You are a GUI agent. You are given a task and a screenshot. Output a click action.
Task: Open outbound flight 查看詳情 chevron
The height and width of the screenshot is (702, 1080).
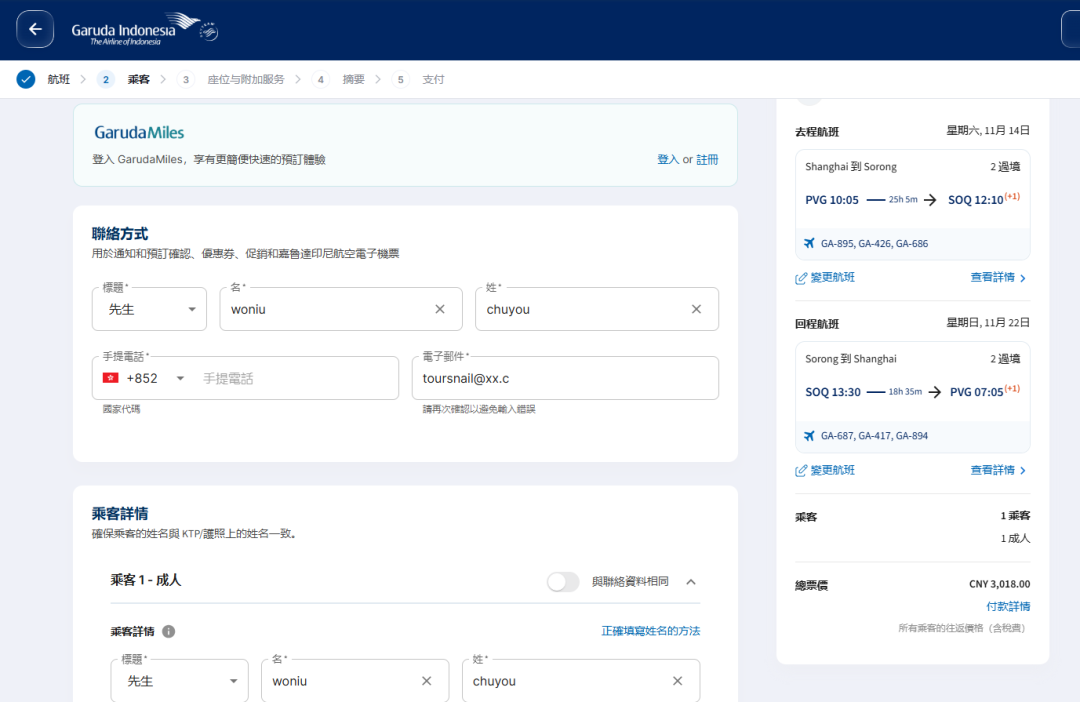pyautogui.click(x=1023, y=278)
